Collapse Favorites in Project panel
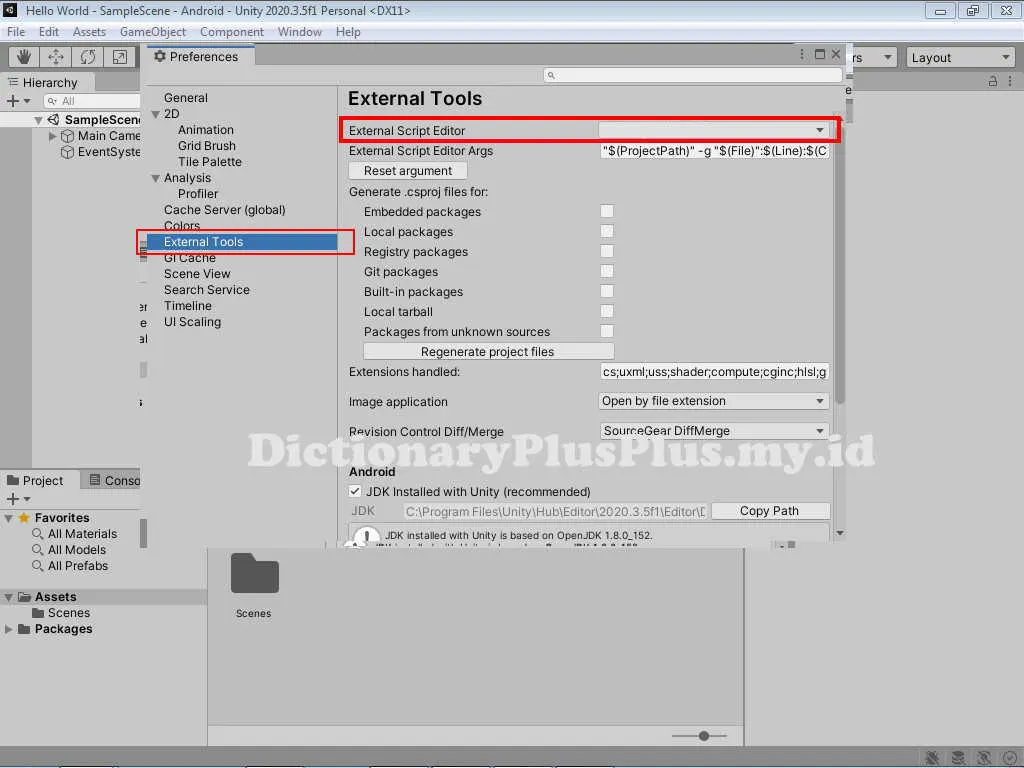The height and width of the screenshot is (768, 1024). [x=8, y=518]
